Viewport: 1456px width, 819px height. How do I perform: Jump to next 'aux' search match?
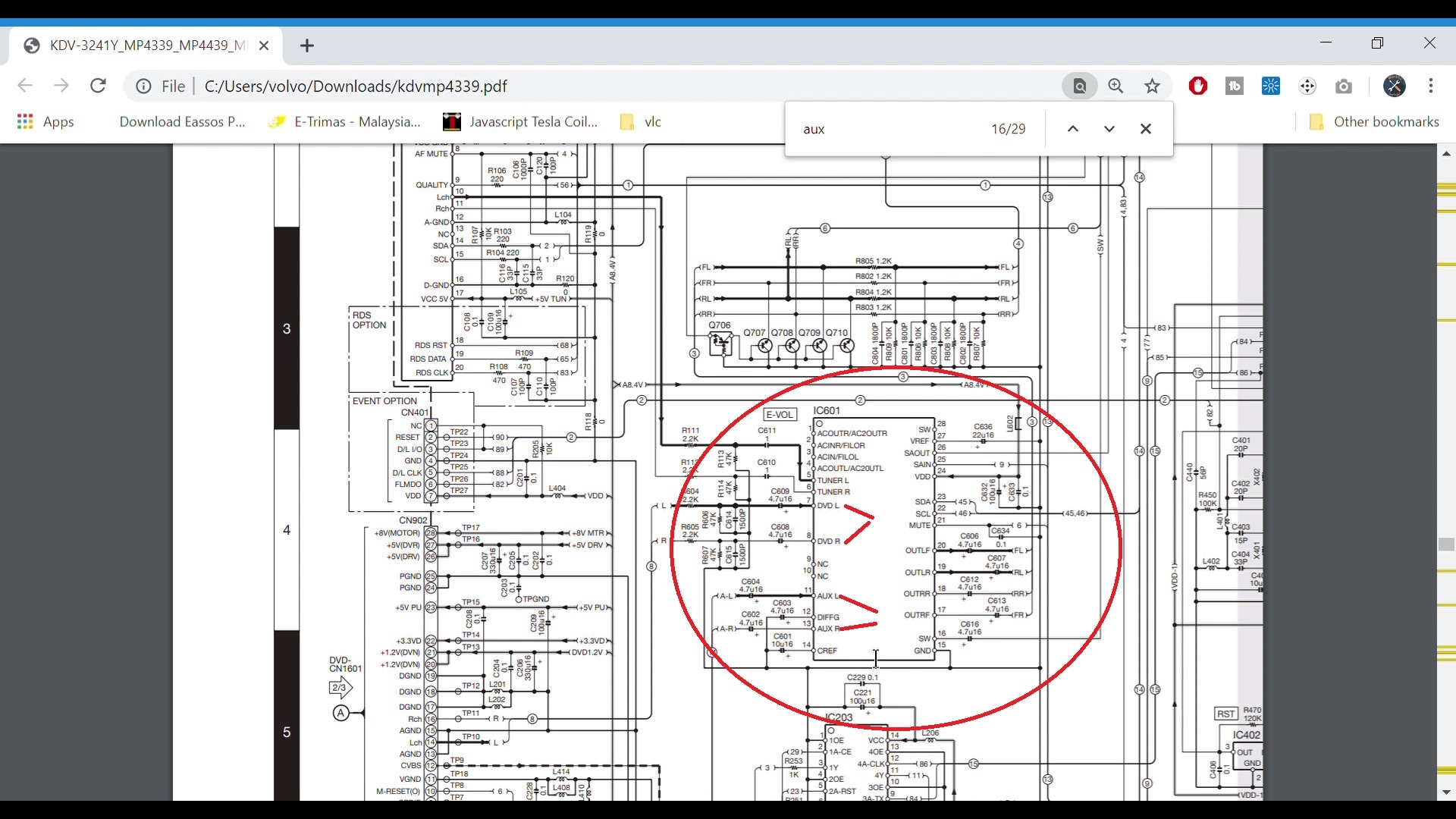[1109, 129]
